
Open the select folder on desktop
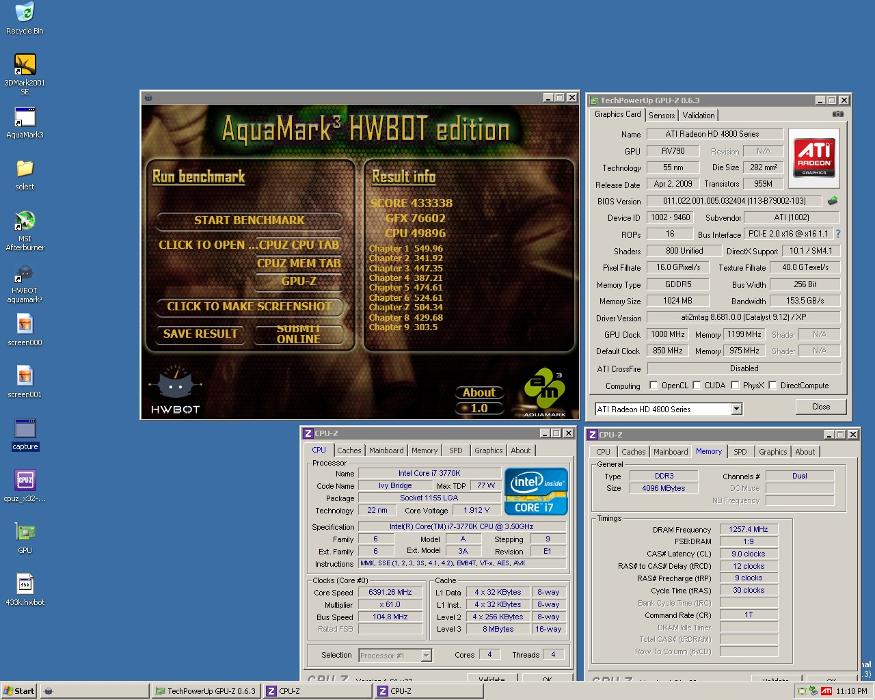click(25, 175)
